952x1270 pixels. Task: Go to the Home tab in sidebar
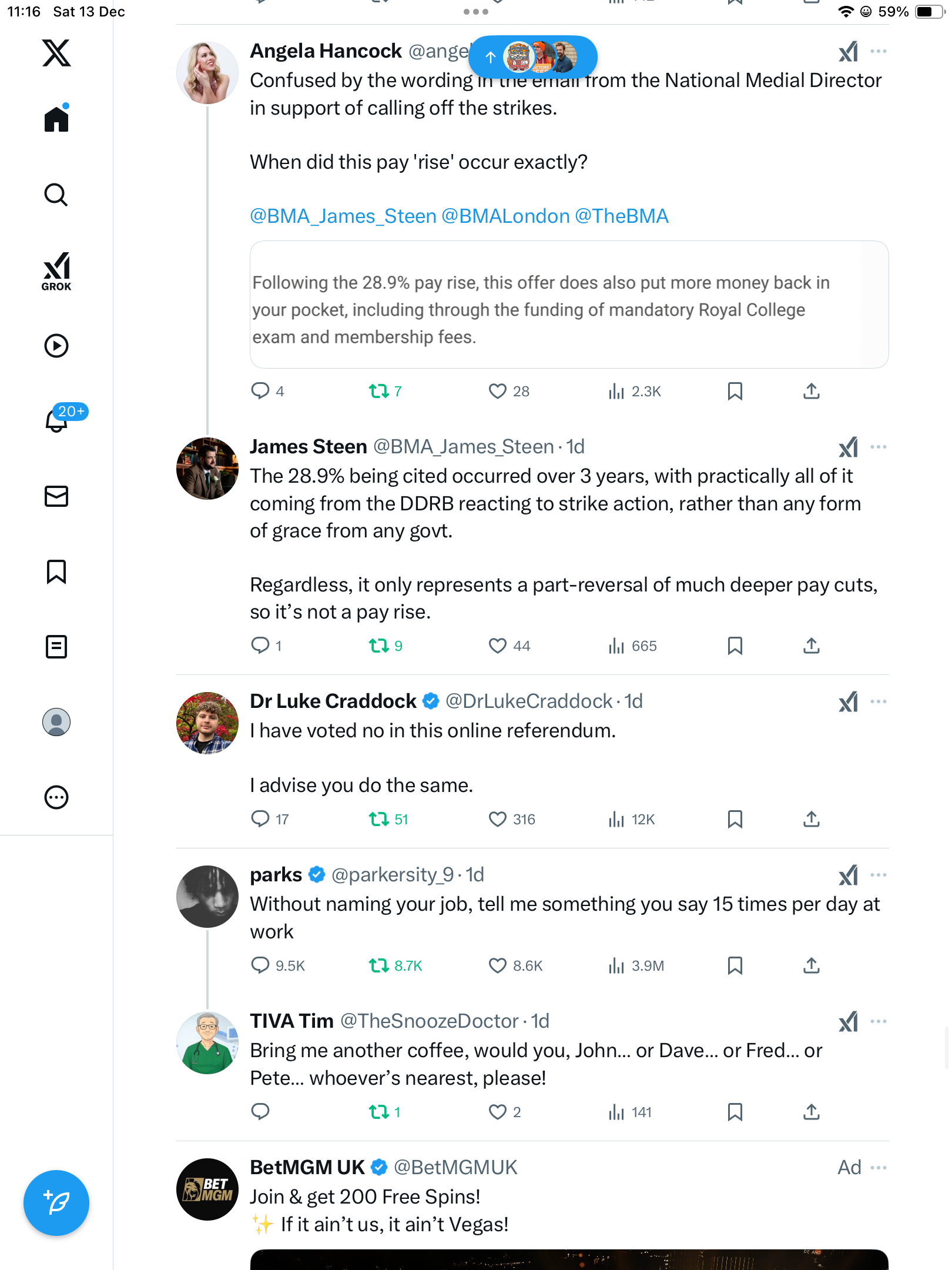pos(56,119)
